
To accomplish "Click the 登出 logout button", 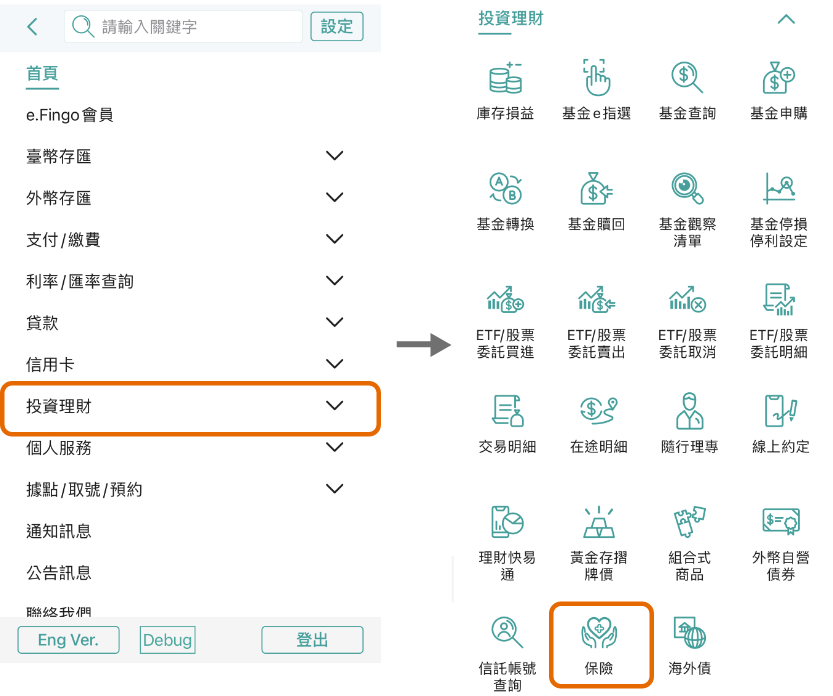I will (312, 640).
